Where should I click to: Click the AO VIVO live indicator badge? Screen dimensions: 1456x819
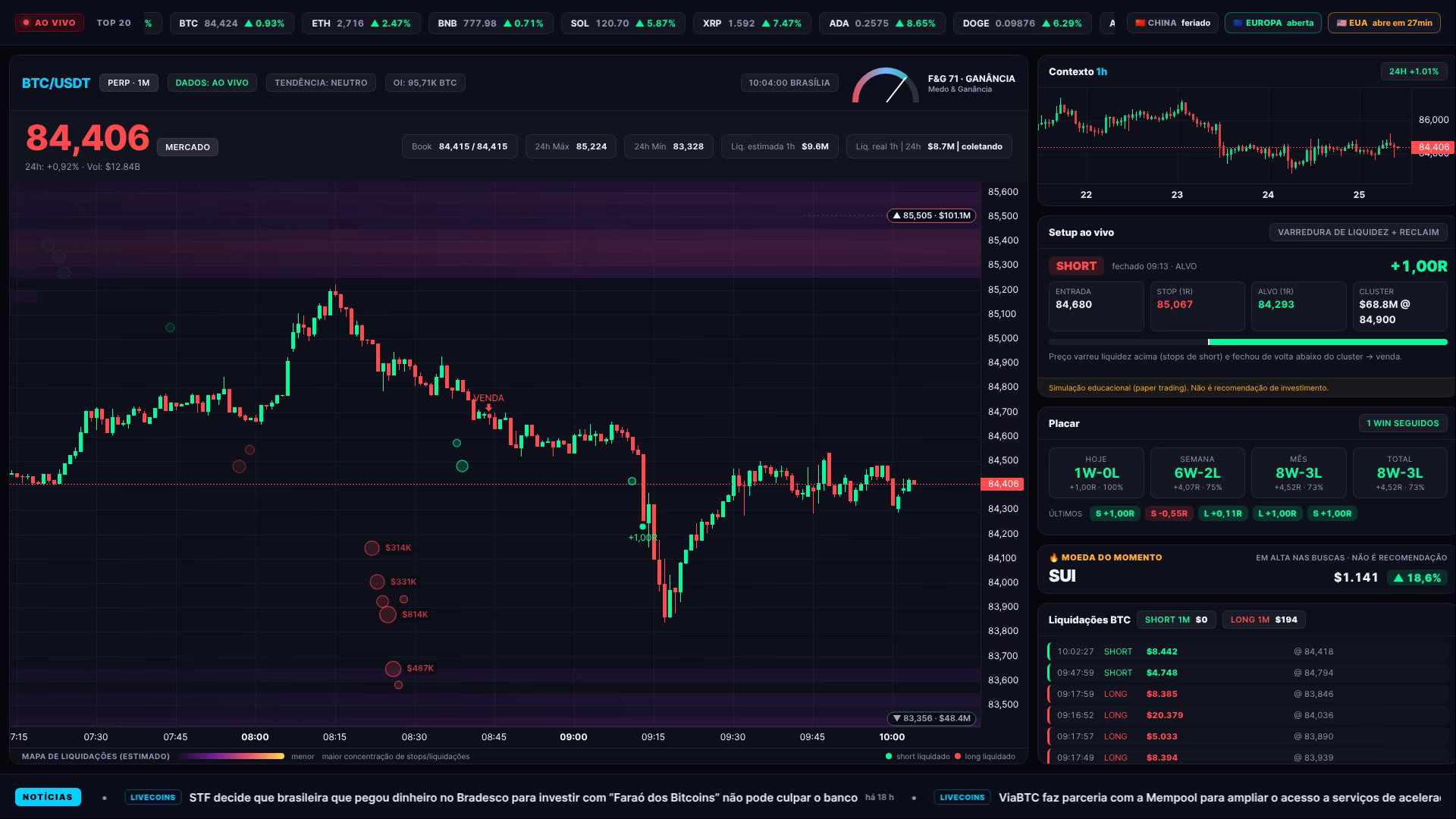(49, 23)
